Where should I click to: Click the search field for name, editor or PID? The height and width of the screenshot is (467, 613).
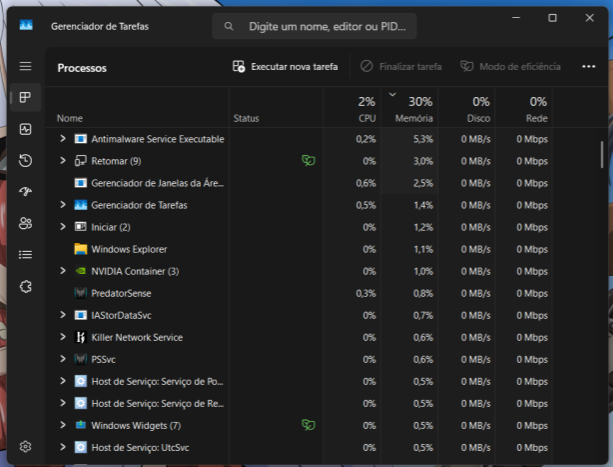click(x=314, y=26)
